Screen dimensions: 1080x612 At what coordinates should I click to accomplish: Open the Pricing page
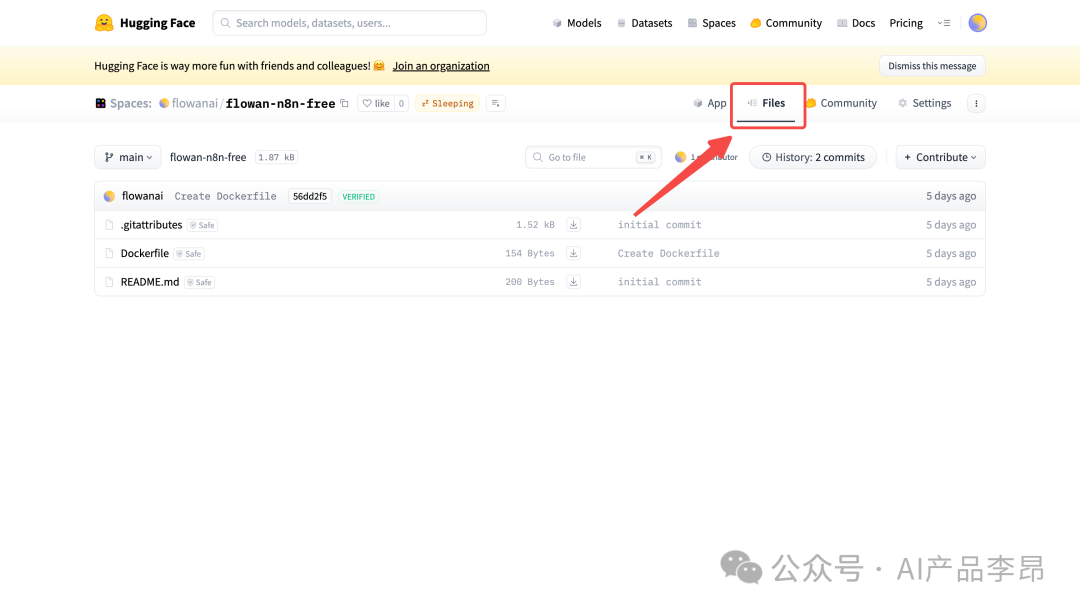(x=906, y=23)
